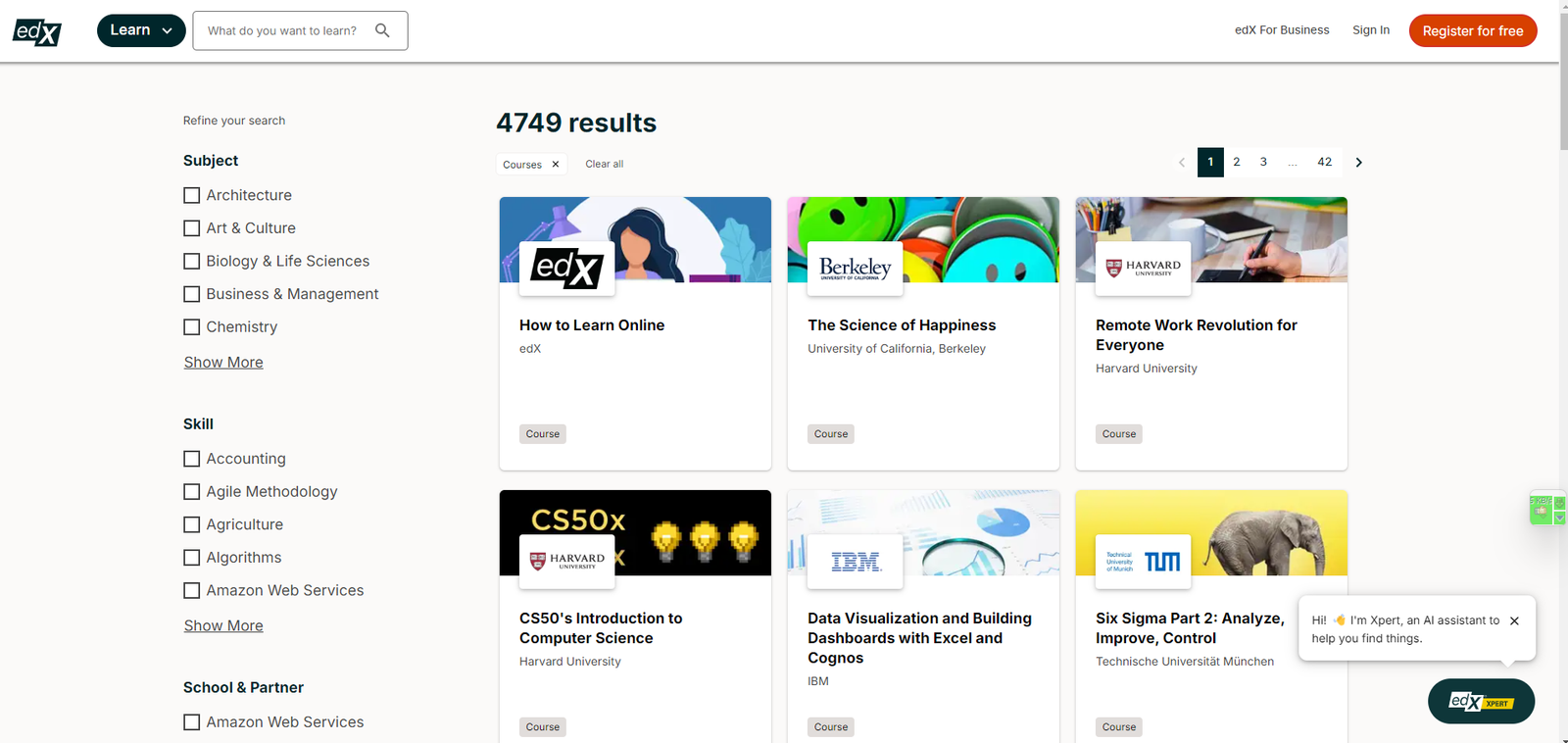Click 'IBM' provider text
Screen dimensions: 1568x743
click(818, 681)
